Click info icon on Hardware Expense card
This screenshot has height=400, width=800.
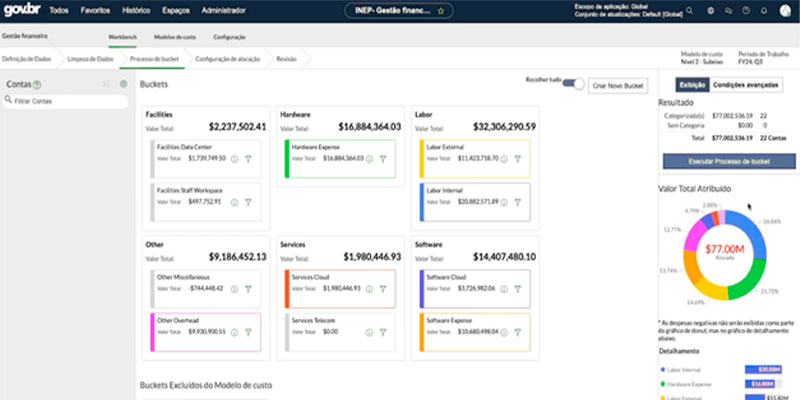(369, 159)
